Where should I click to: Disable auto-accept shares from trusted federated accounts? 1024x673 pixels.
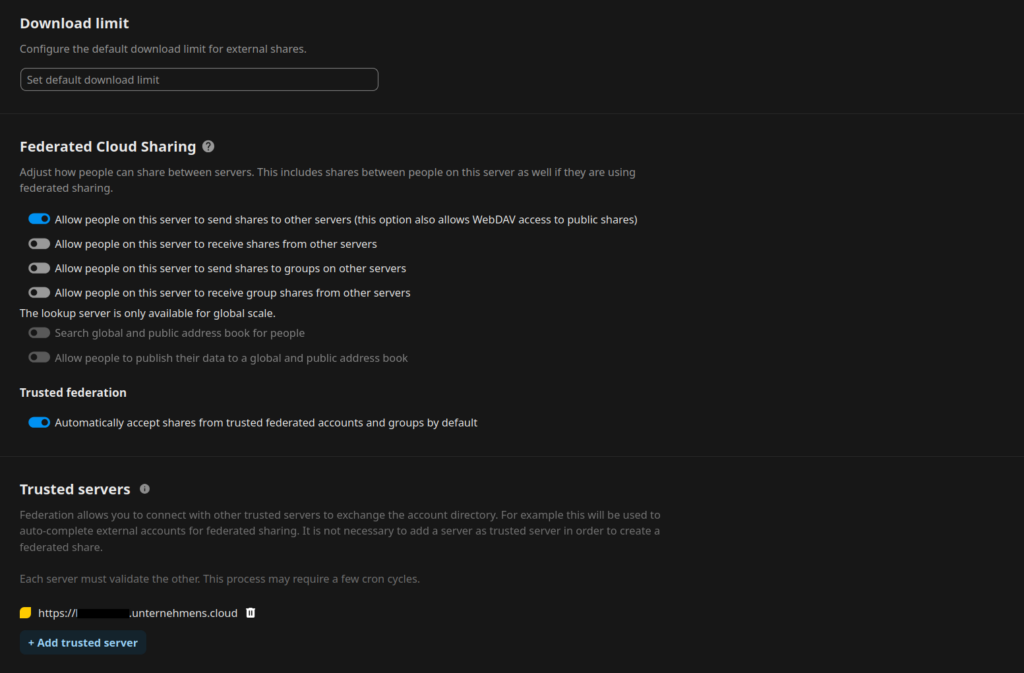pyautogui.click(x=39, y=423)
